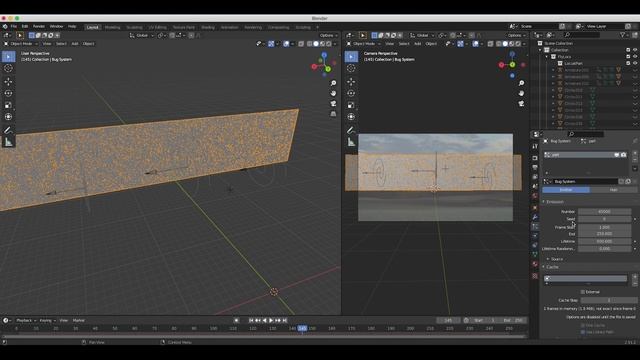640x360 pixels.
Task: Select the Emitter particle type button
Action: point(566,190)
